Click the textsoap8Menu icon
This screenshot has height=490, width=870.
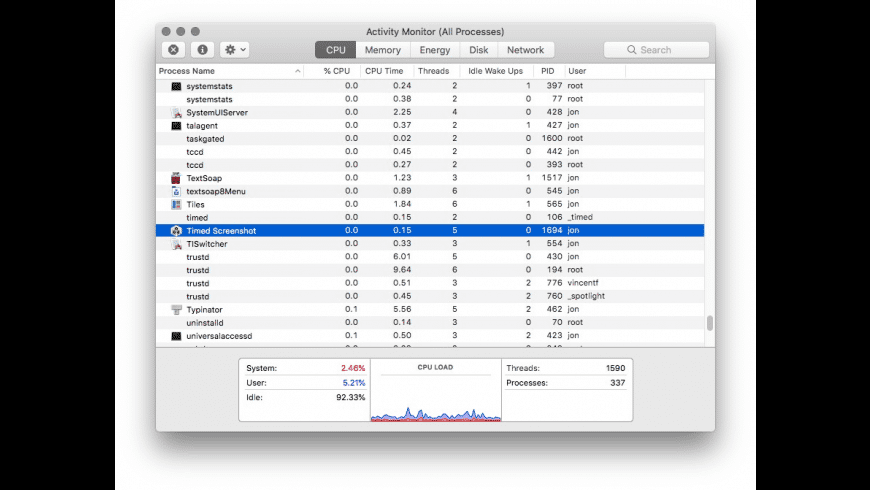[x=176, y=191]
